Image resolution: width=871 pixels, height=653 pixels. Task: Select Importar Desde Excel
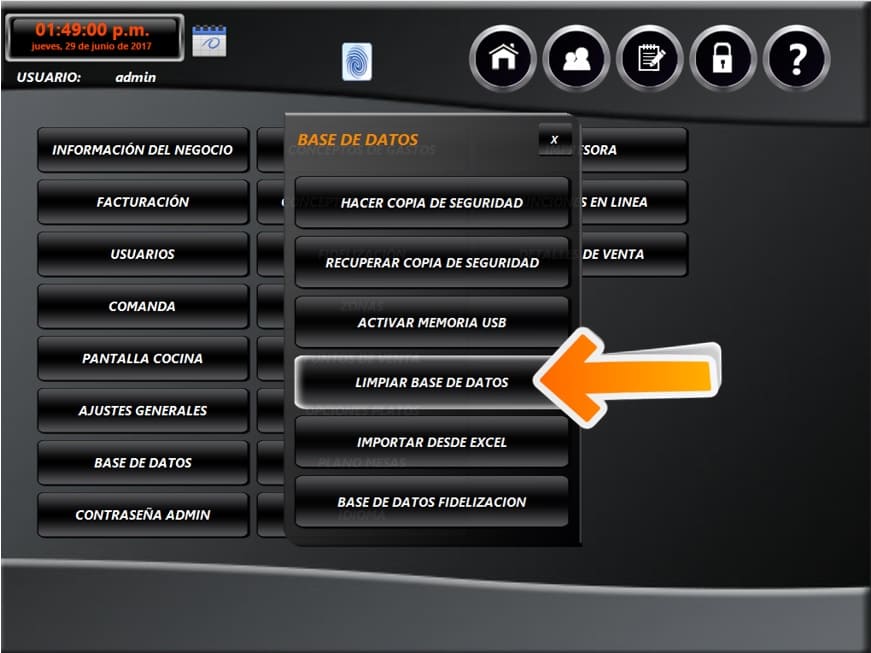[x=432, y=442]
